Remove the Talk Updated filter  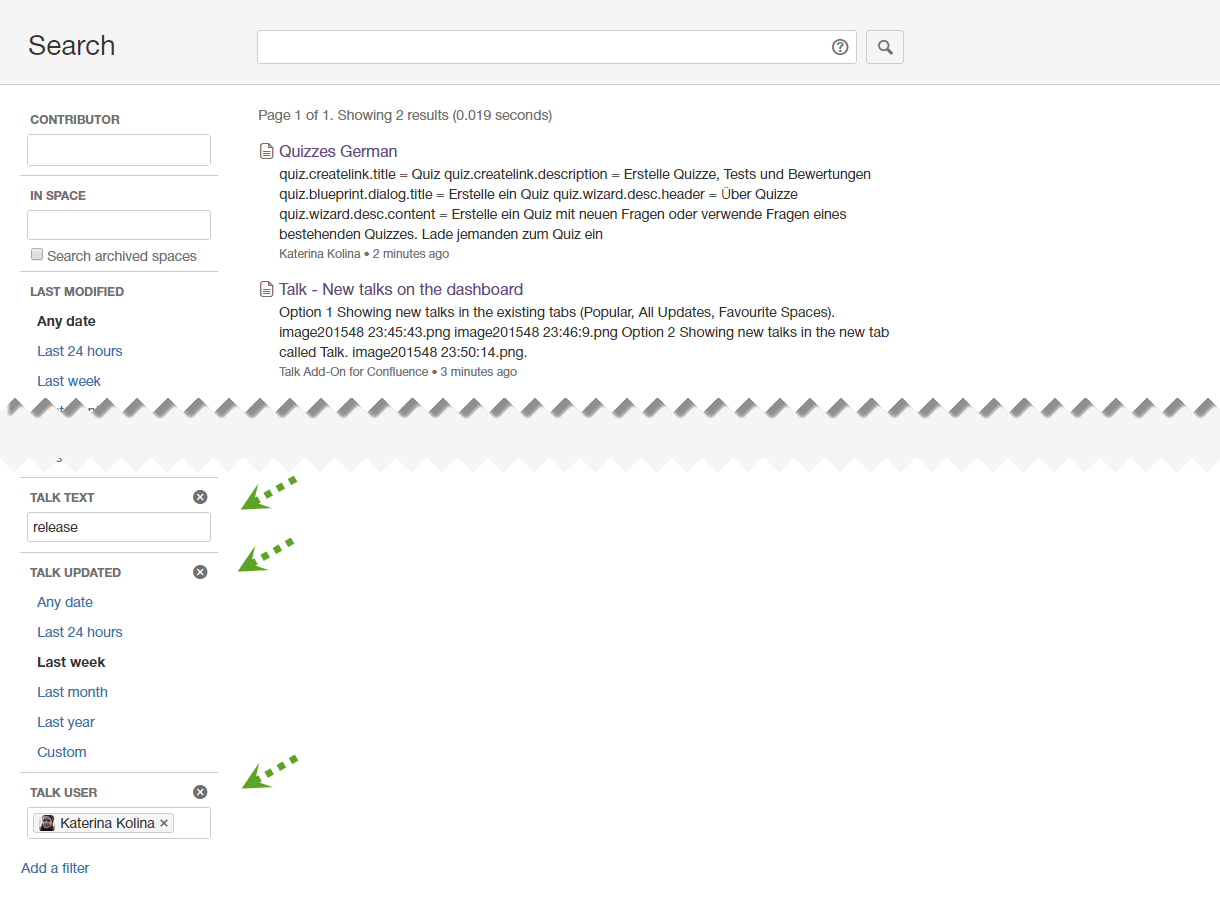click(200, 572)
